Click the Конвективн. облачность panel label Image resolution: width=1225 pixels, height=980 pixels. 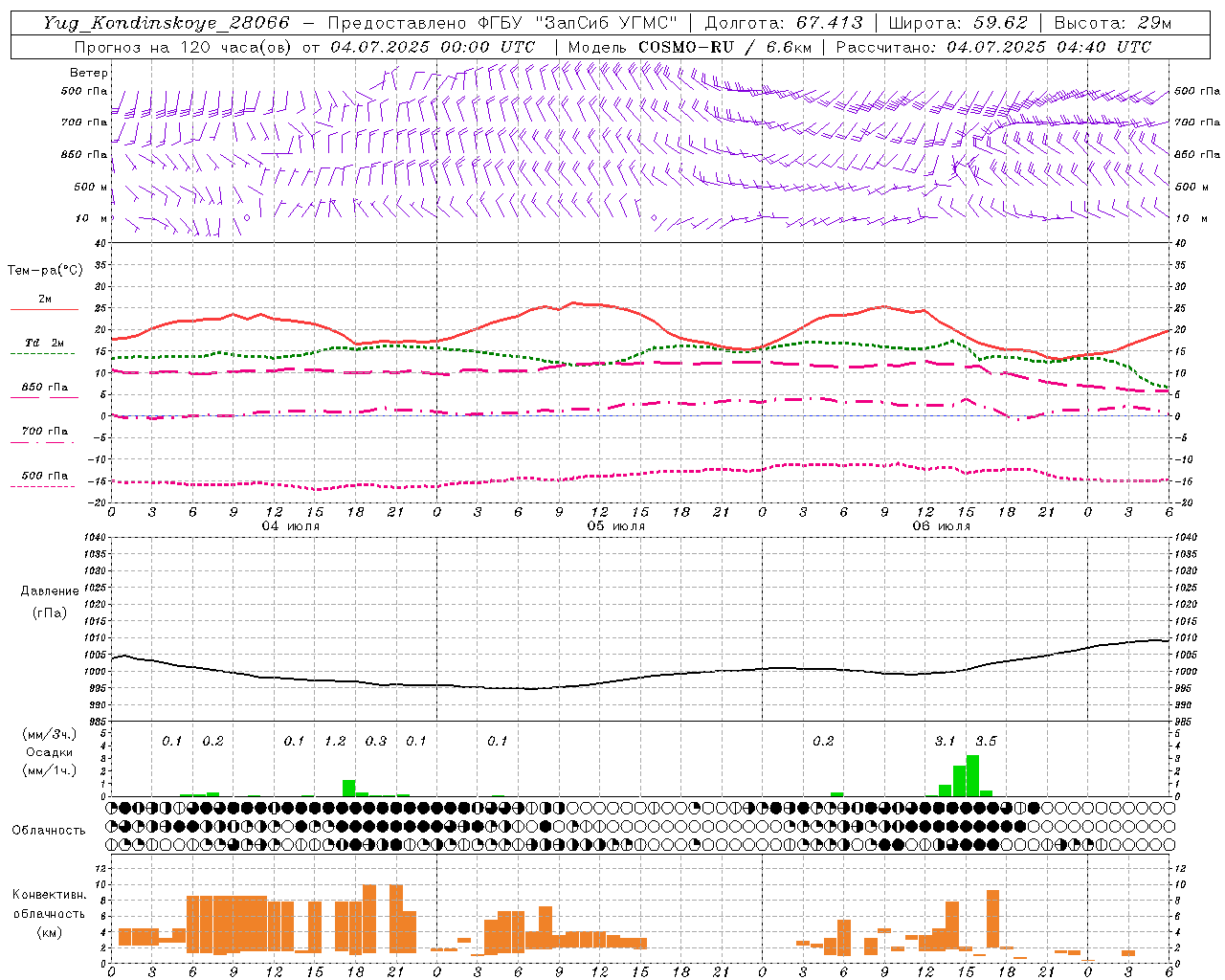[49, 904]
